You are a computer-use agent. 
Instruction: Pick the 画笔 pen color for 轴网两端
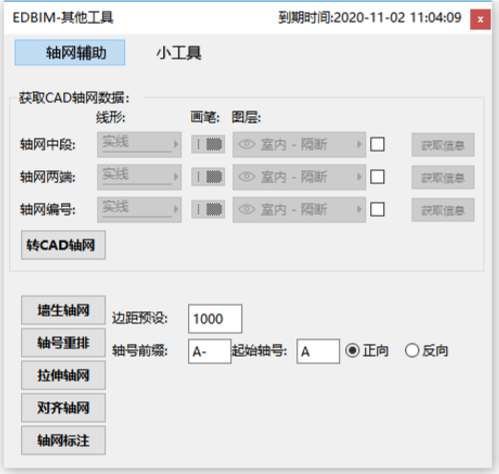coord(208,177)
